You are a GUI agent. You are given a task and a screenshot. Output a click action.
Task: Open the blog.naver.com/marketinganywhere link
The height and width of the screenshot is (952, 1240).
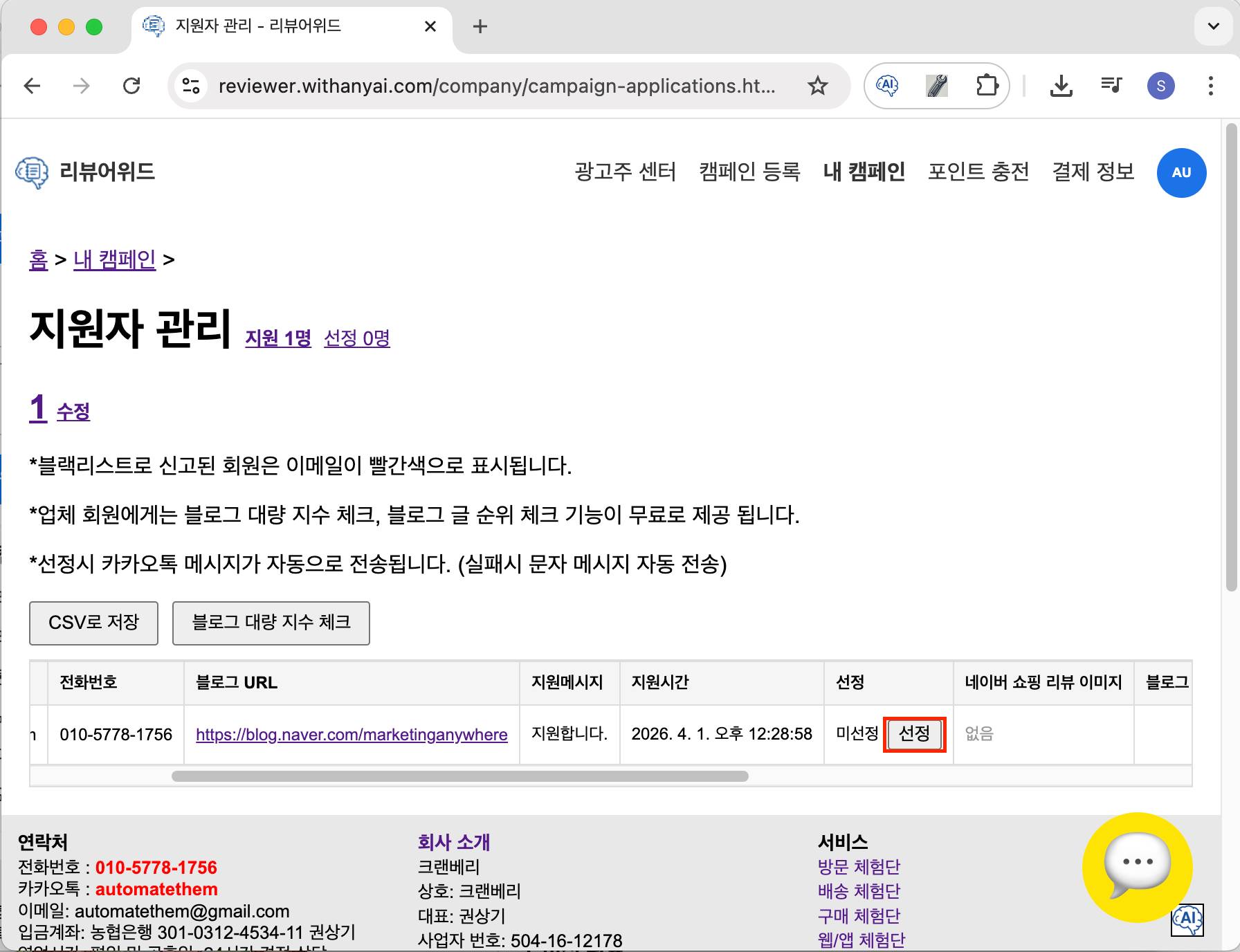(352, 735)
